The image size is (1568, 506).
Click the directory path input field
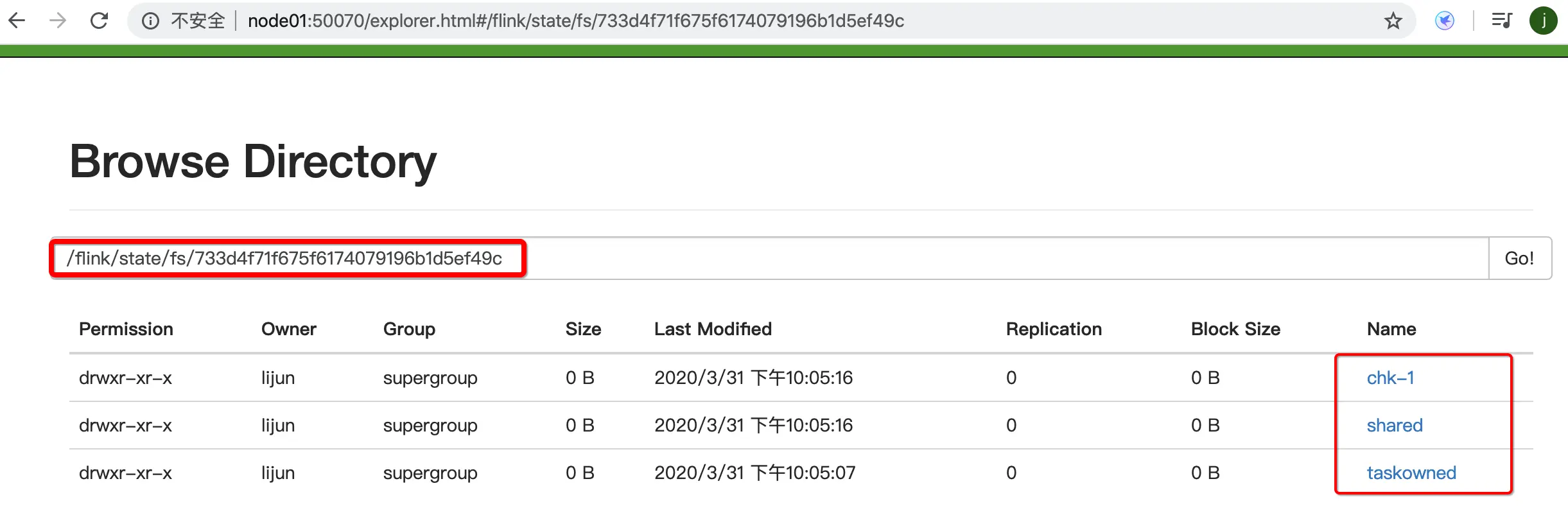click(771, 258)
